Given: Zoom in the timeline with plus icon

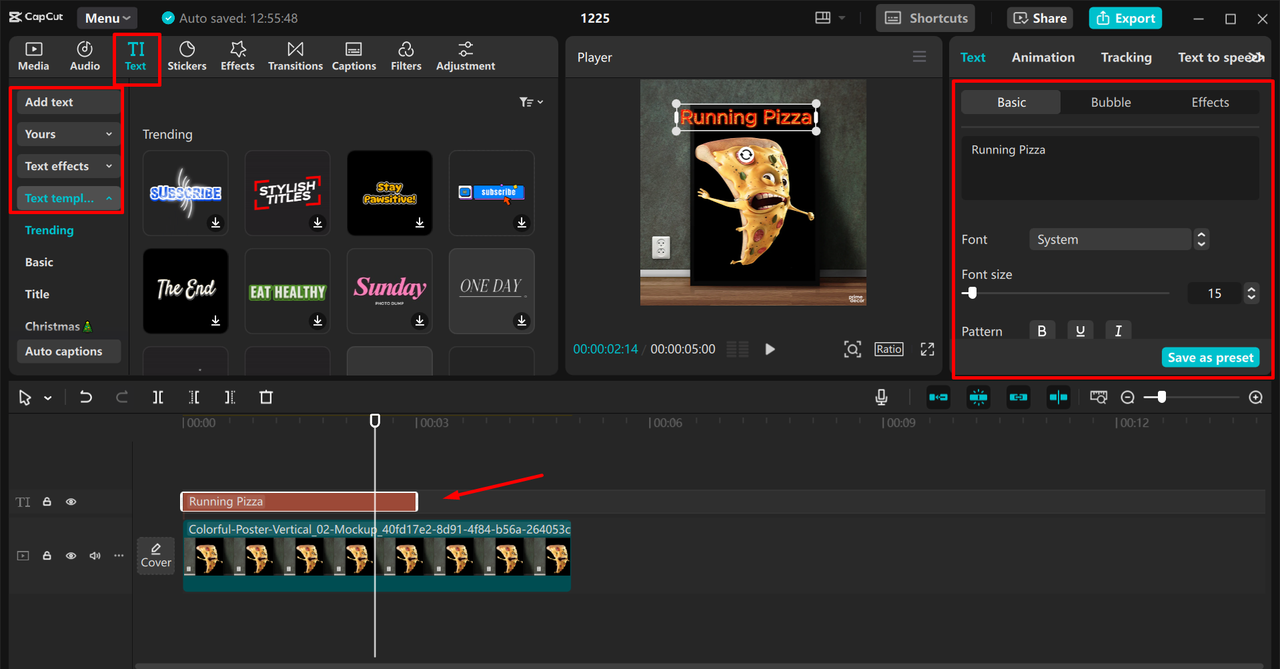Looking at the screenshot, I should click(x=1256, y=397).
